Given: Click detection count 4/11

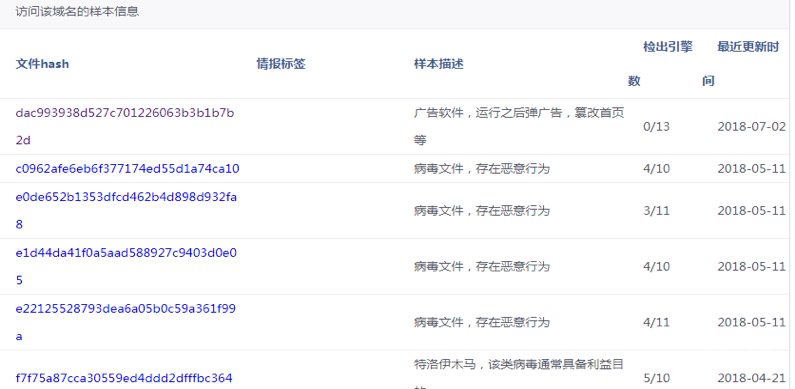Looking at the screenshot, I should (x=657, y=322).
